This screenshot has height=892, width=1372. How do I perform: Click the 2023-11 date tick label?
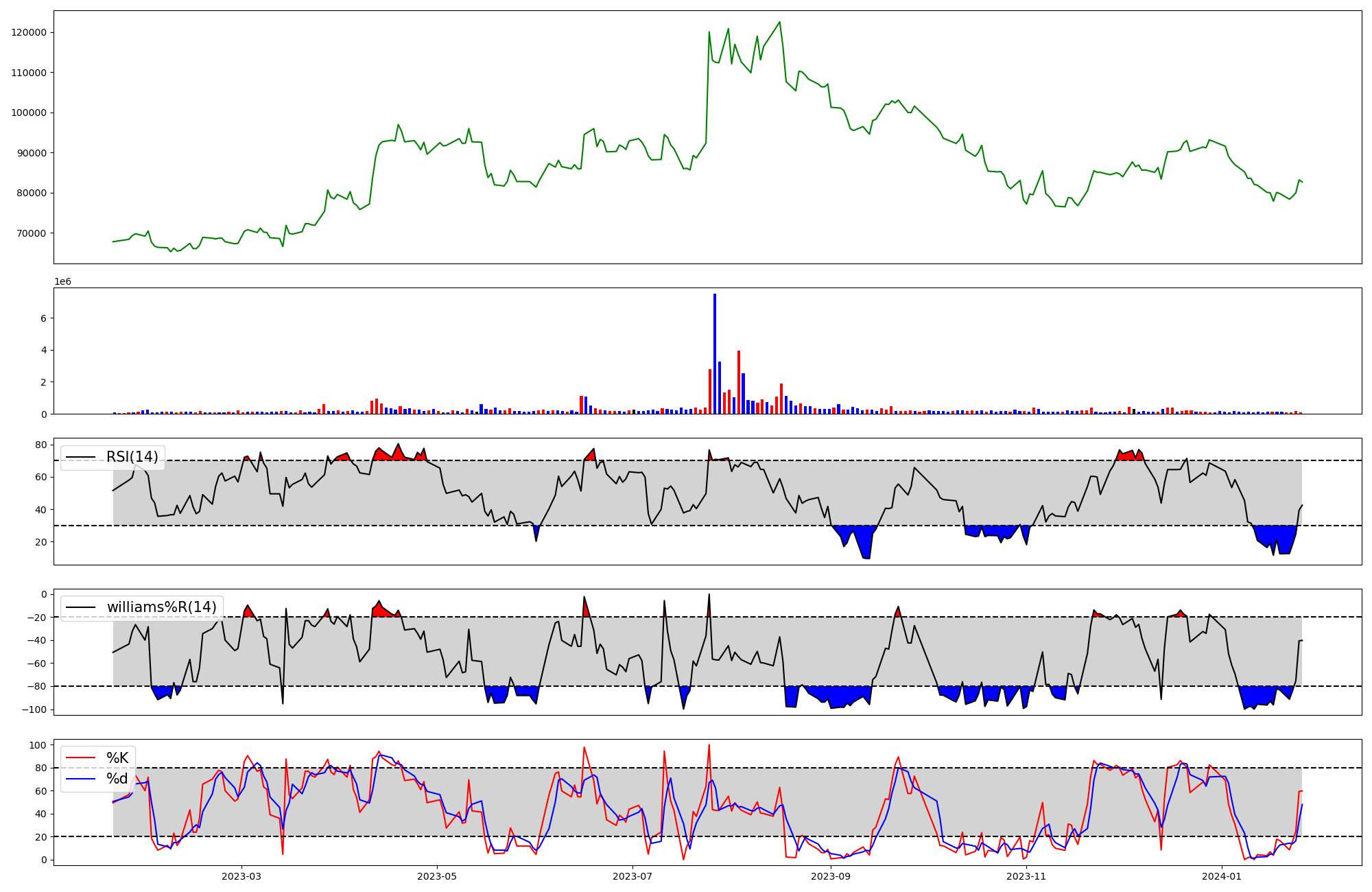1026,876
